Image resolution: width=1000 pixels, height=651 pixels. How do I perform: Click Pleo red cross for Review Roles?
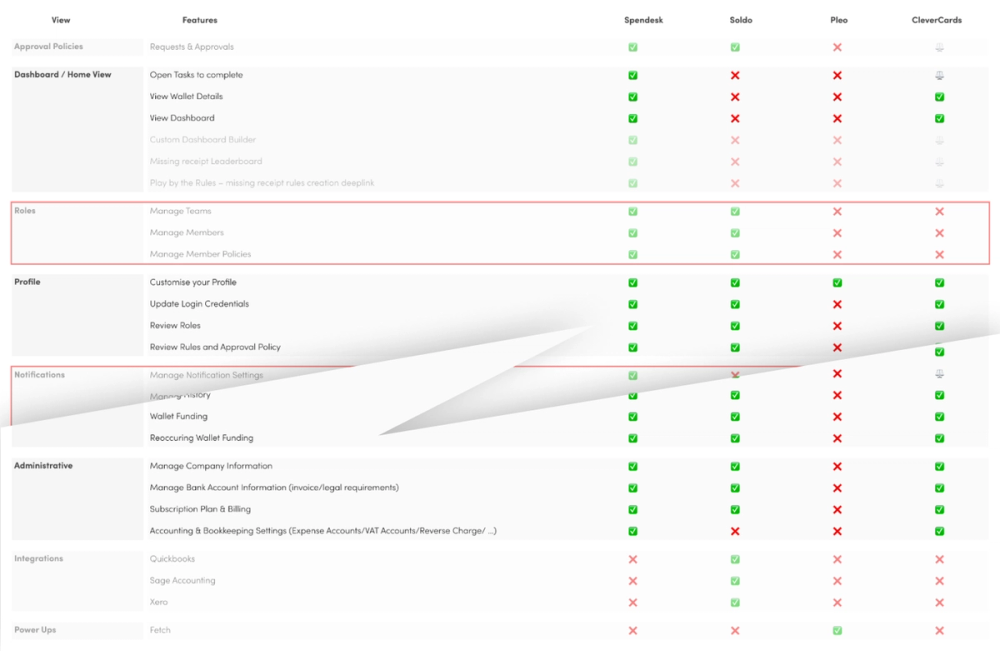coord(837,326)
